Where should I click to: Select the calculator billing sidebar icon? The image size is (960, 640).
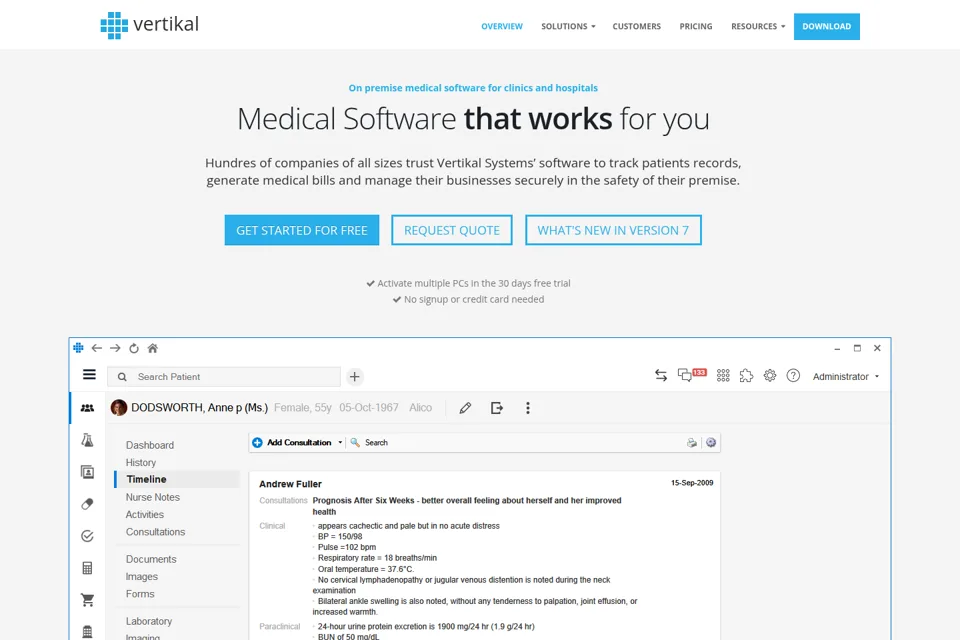(88, 568)
